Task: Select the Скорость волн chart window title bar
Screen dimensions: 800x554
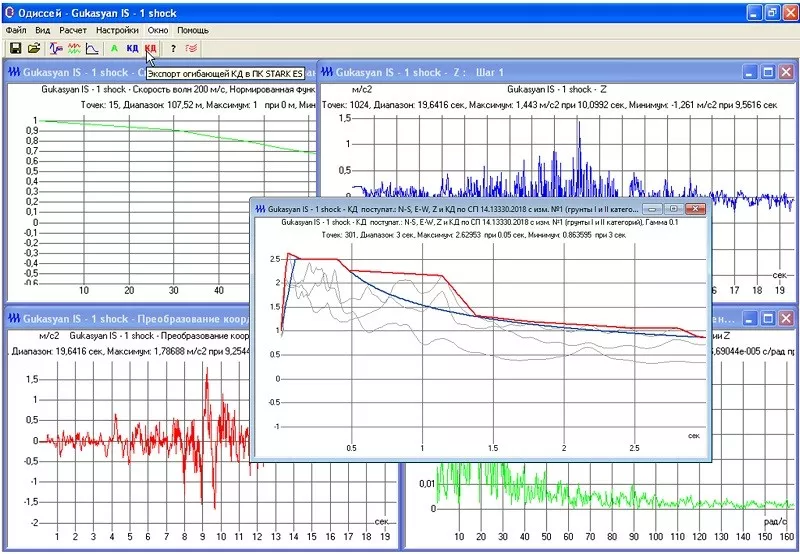Action: [x=80, y=72]
